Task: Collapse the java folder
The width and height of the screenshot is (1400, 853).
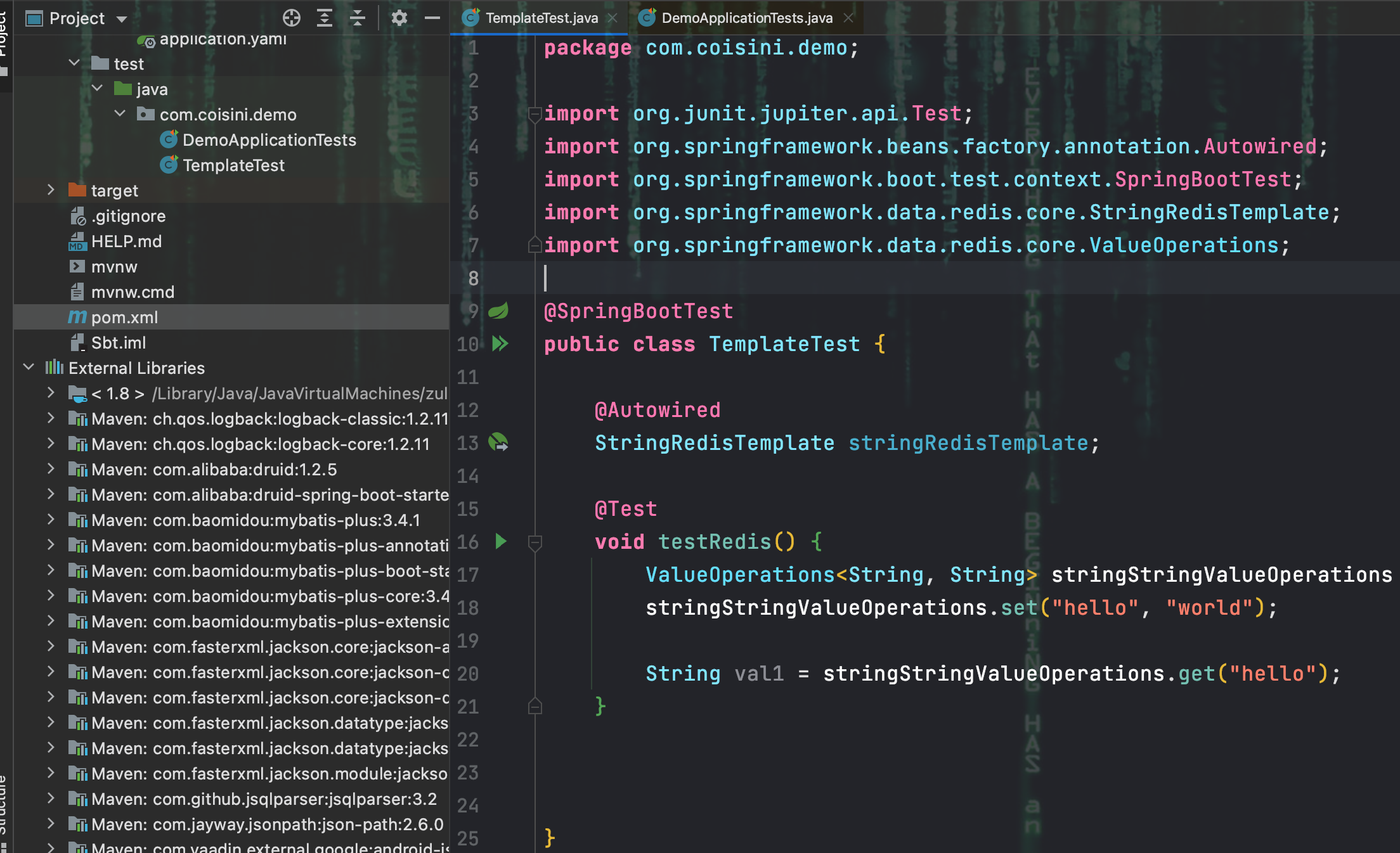Action: pyautogui.click(x=97, y=89)
